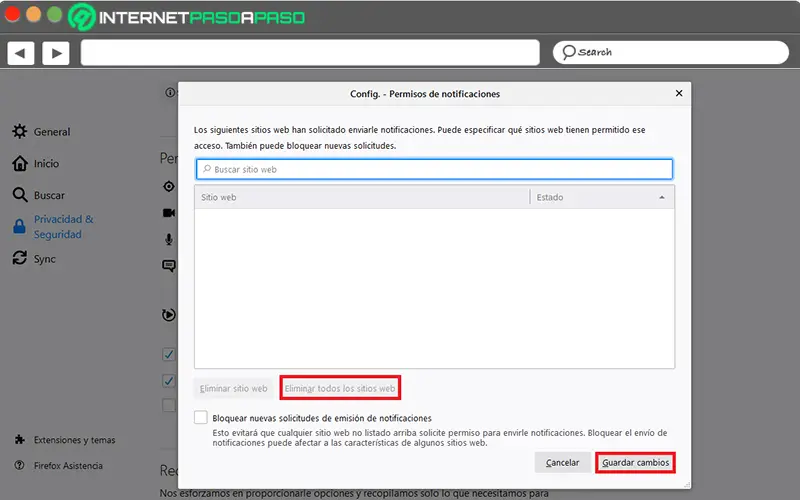The image size is (800, 500).
Task: Open the Inicio settings section
Action: (x=46, y=163)
